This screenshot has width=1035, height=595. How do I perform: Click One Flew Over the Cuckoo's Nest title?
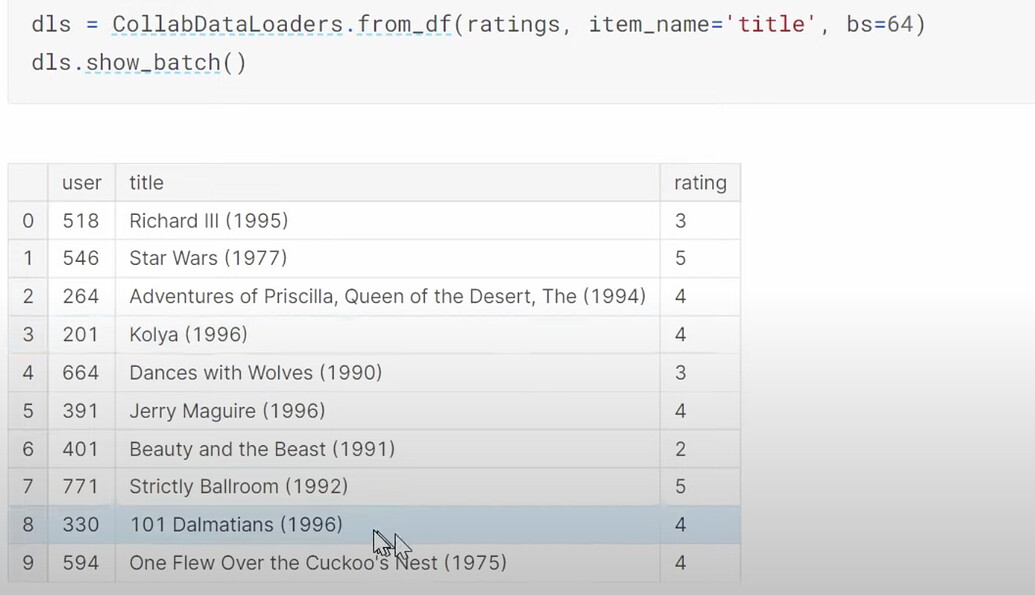317,563
